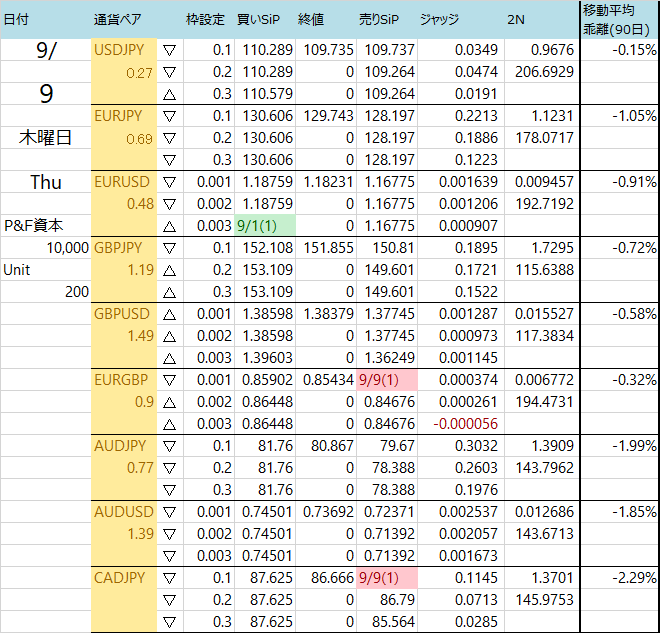Select the green 9/1(1) cell
This screenshot has height=633, width=660.
[x=265, y=226]
